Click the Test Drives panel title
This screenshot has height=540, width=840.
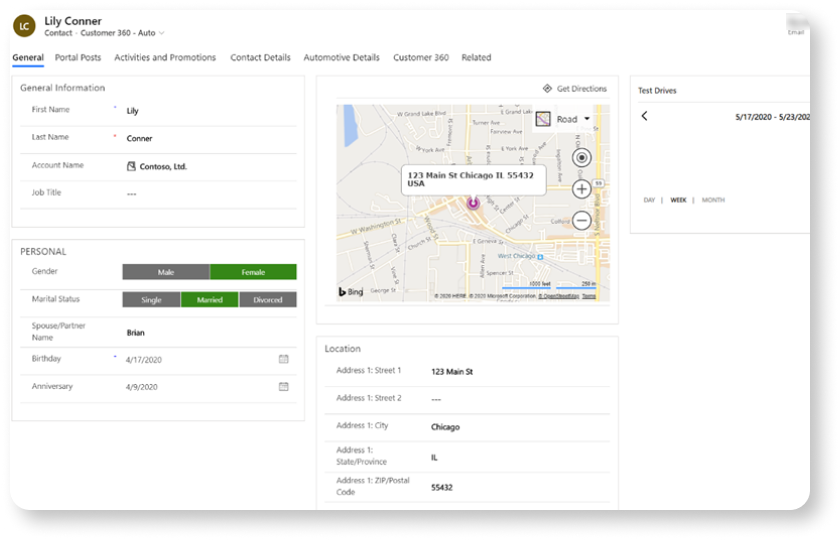click(657, 91)
